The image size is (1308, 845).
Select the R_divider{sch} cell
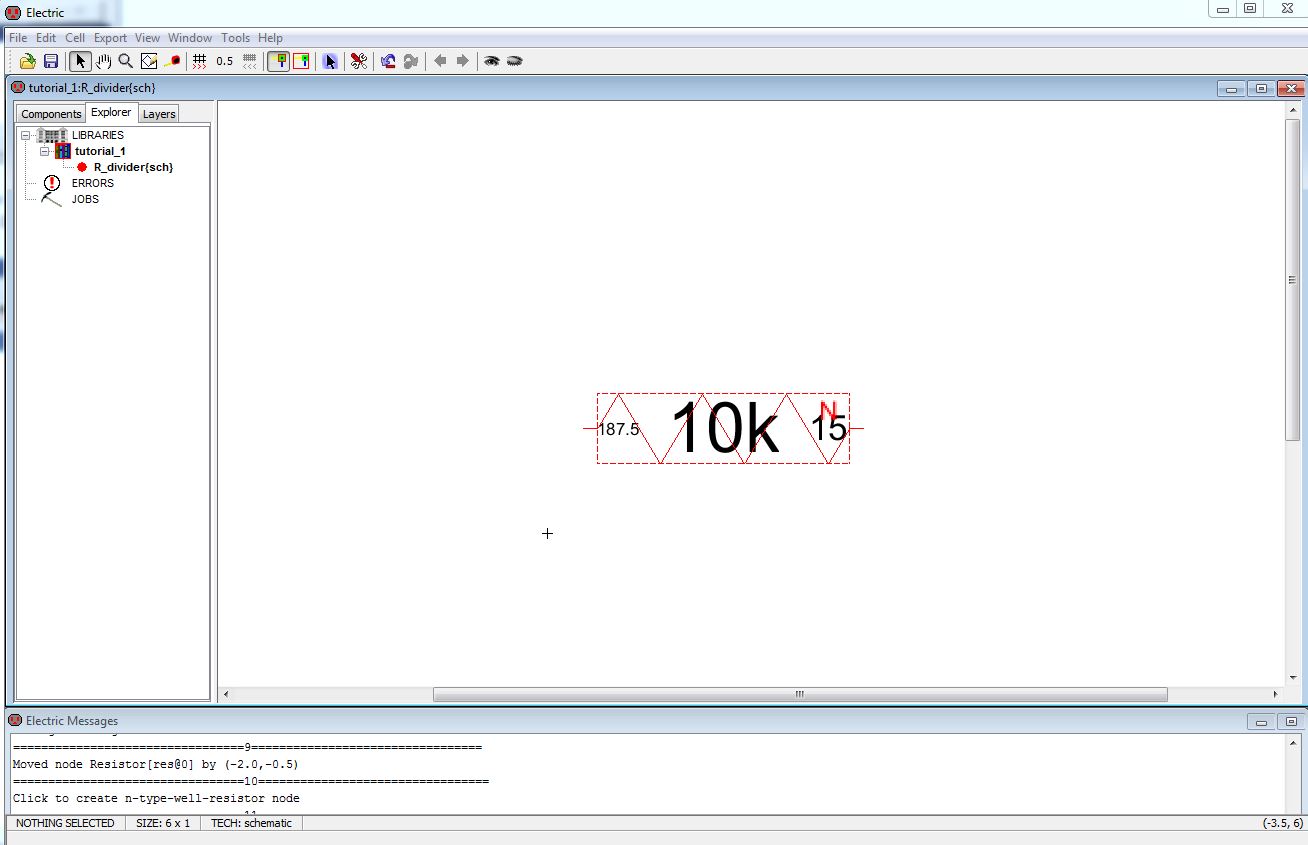click(133, 167)
